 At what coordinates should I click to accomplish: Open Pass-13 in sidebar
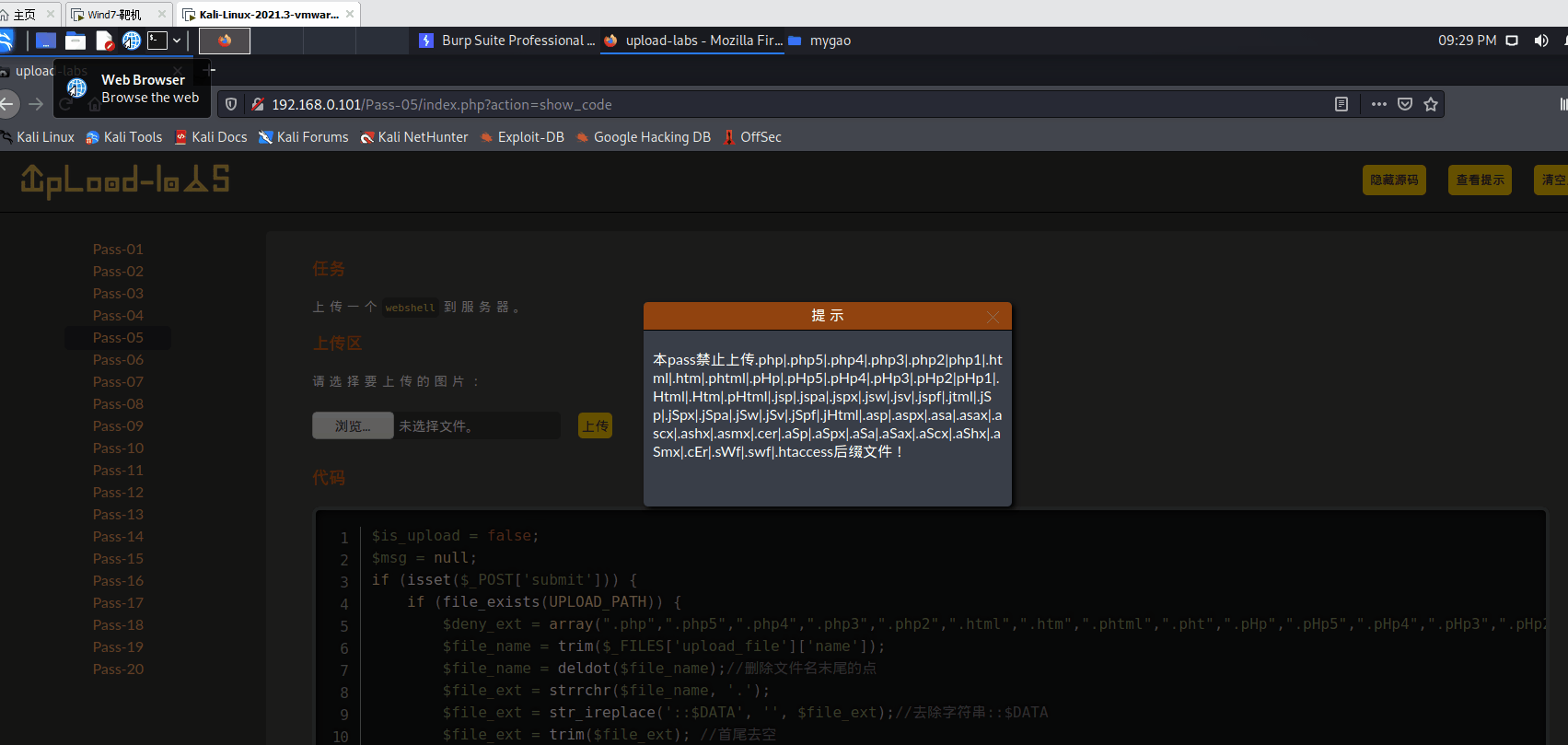(x=118, y=515)
